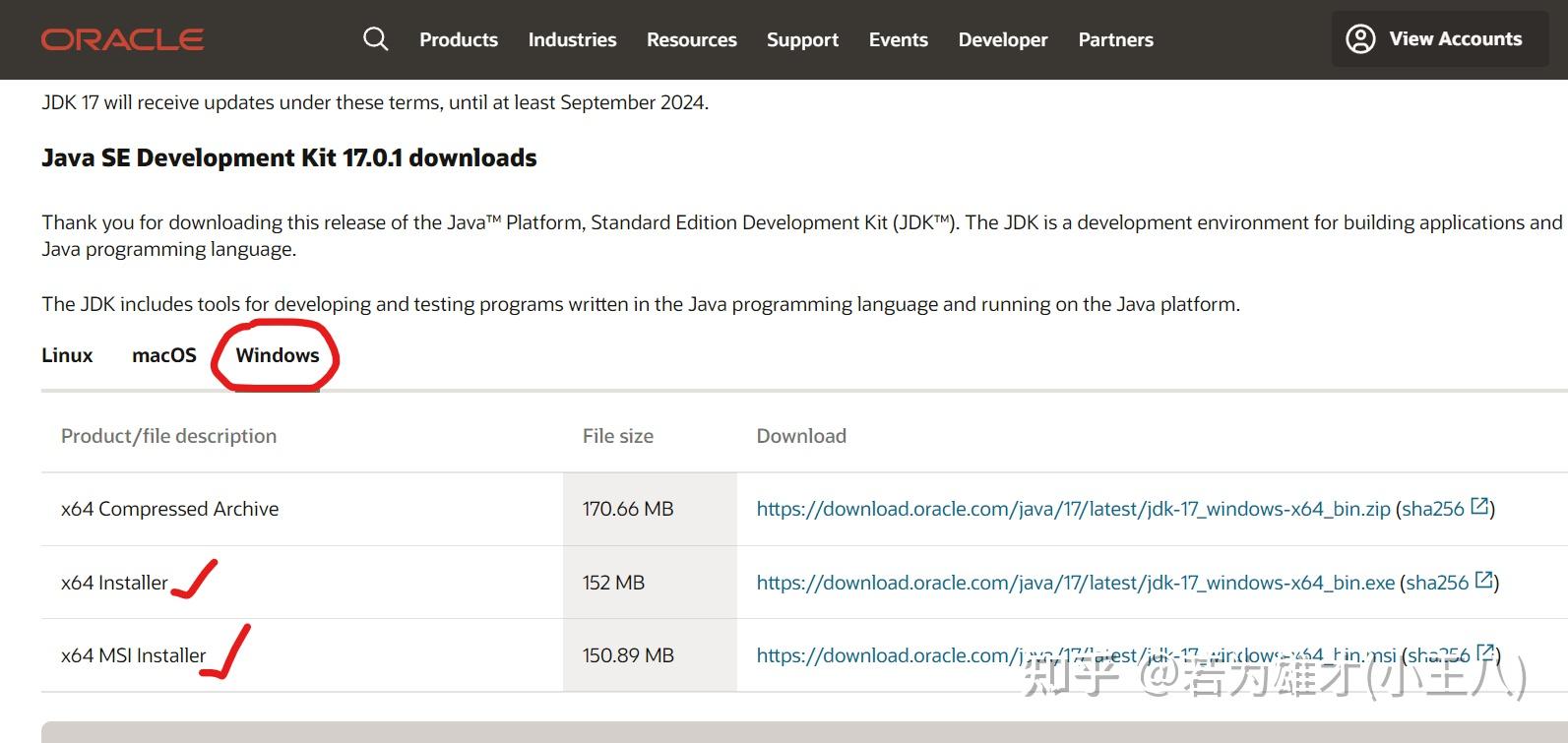Open the Partners menu
This screenshot has height=743, width=1568.
(x=1115, y=39)
